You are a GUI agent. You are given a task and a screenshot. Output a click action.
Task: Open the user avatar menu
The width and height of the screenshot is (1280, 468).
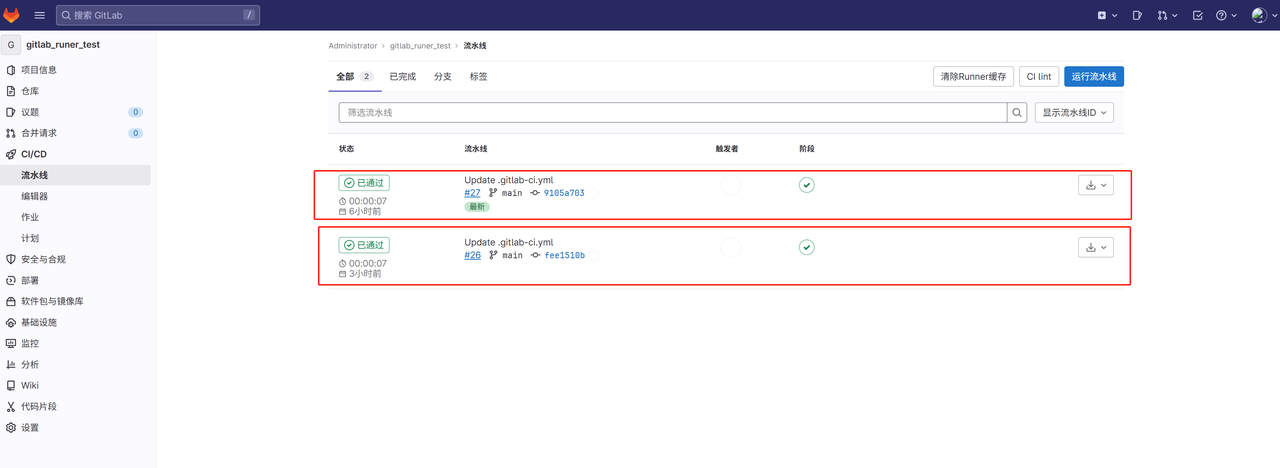[1263, 15]
